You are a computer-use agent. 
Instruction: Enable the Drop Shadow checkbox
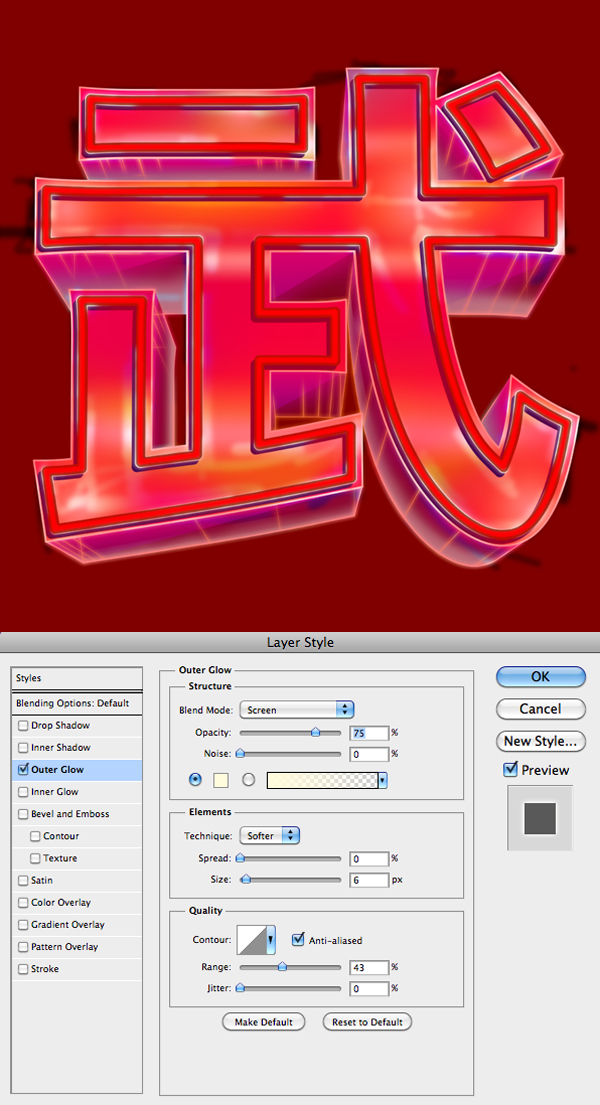(24, 725)
